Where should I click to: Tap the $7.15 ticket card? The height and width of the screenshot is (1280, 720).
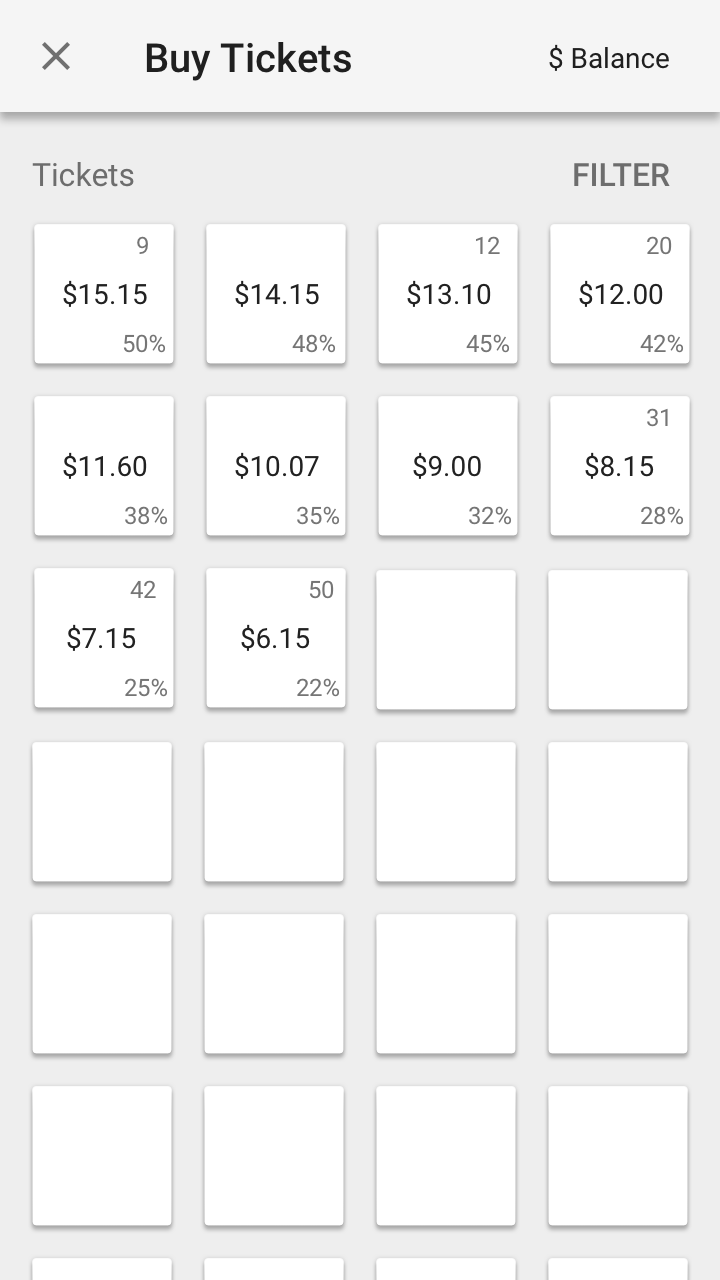[x=104, y=638]
